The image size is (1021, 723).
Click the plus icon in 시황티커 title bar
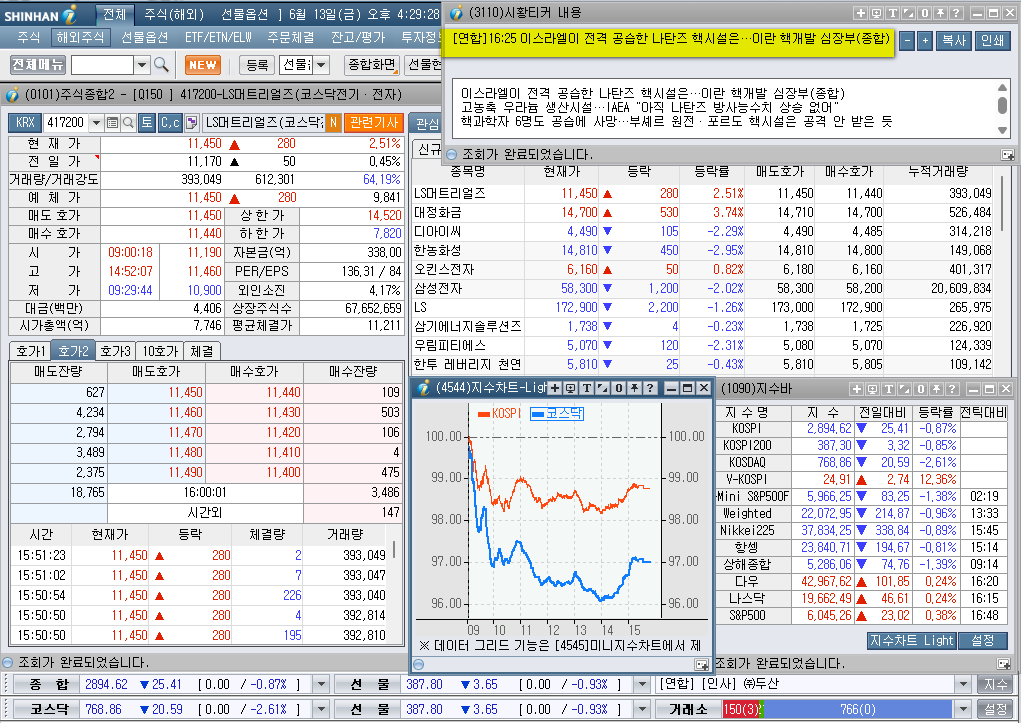860,13
